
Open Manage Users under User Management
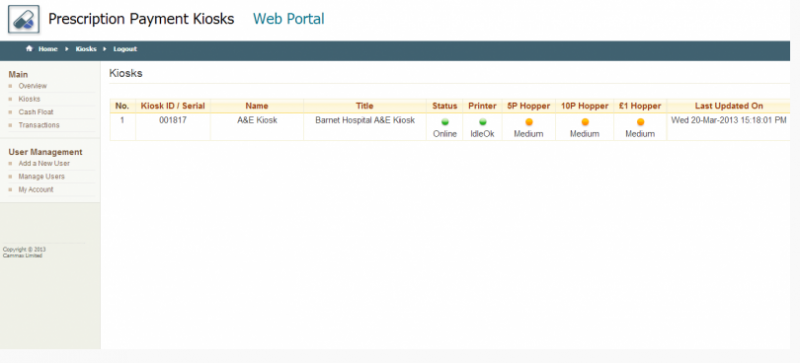[x=41, y=177]
